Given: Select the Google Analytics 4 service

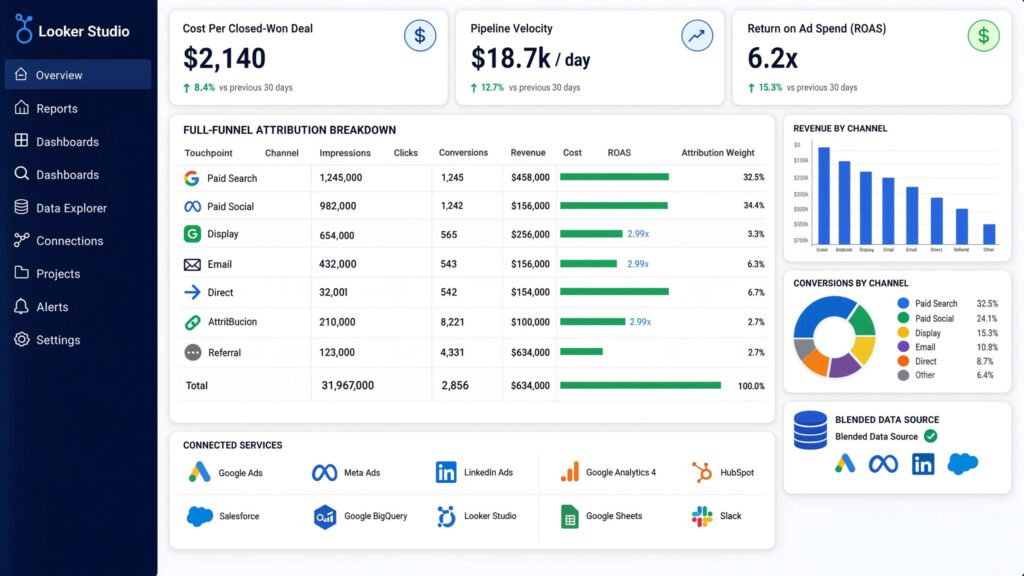Looking at the screenshot, I should point(608,472).
